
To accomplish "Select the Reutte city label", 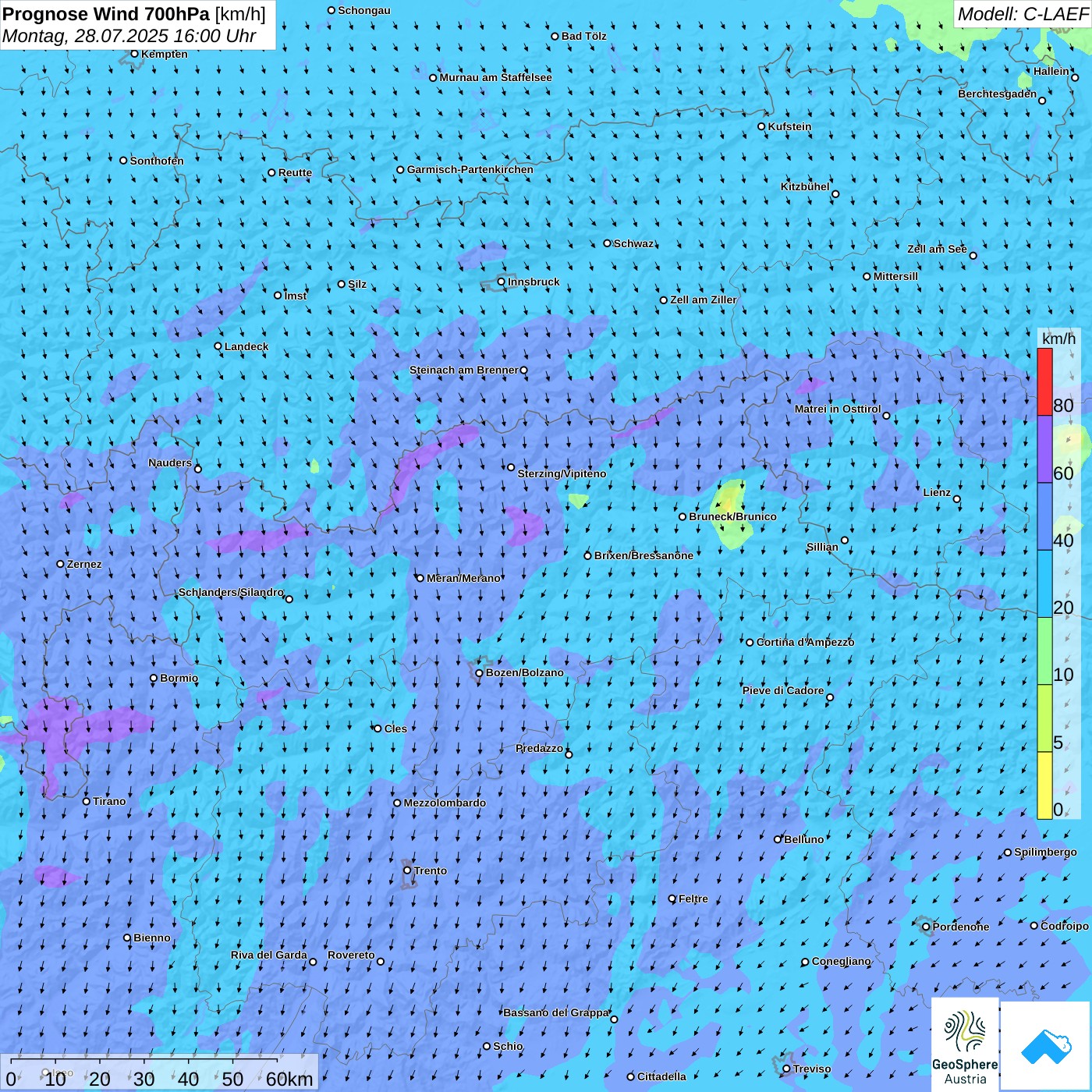I will [x=295, y=172].
